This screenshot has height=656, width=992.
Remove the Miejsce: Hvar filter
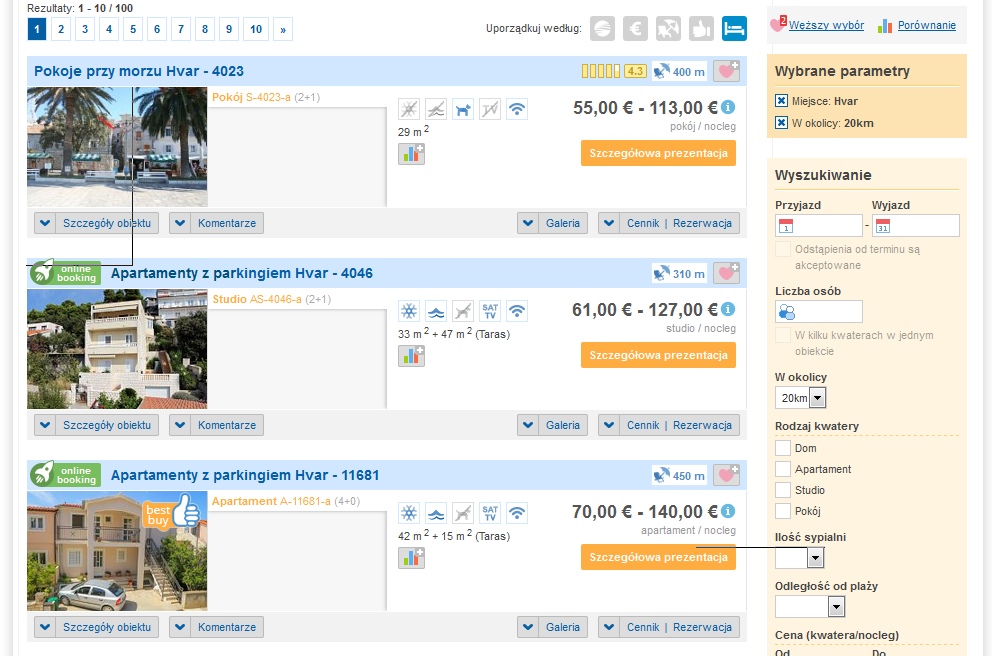click(782, 101)
